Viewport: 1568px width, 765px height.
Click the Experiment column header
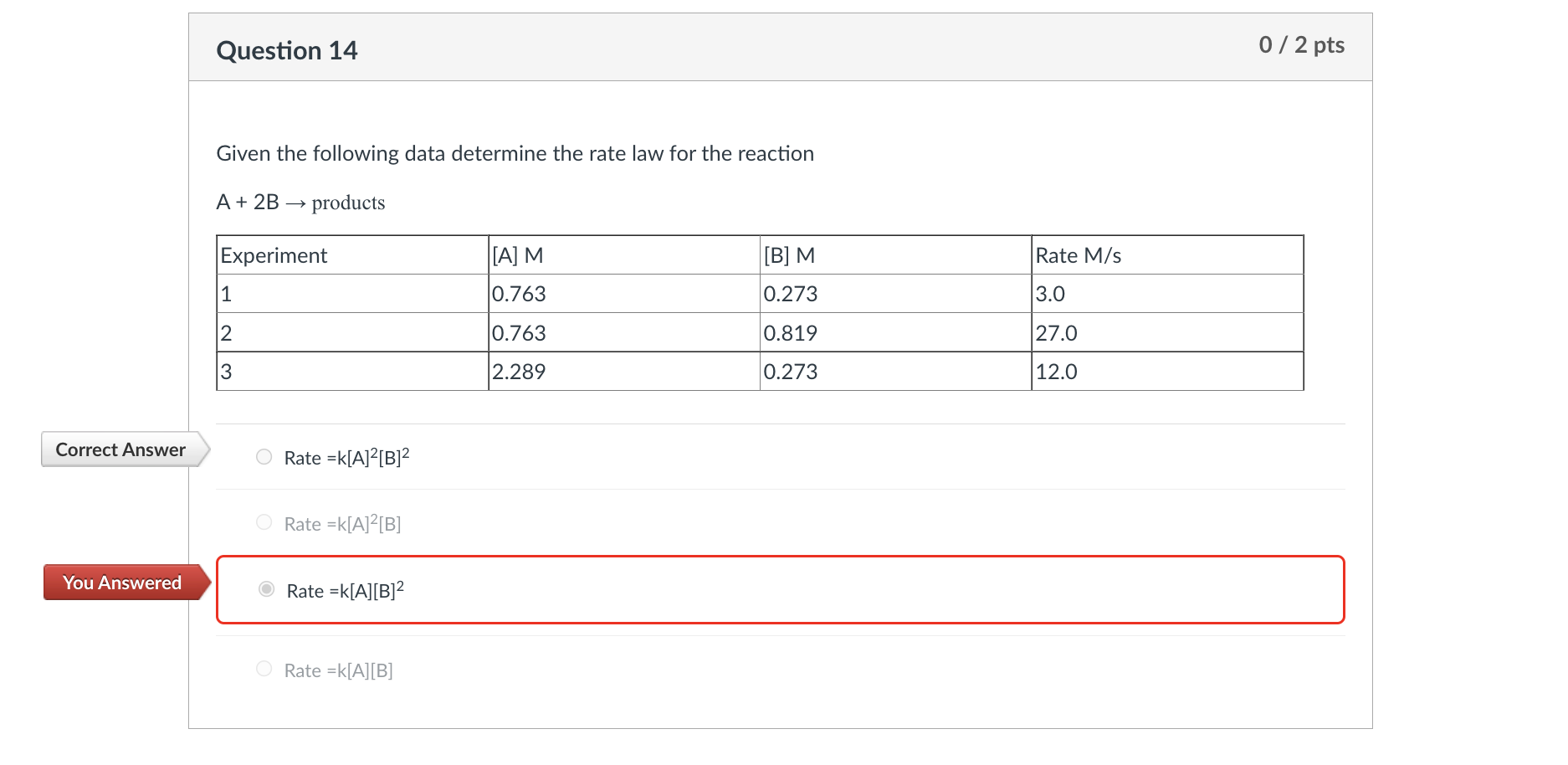[273, 255]
